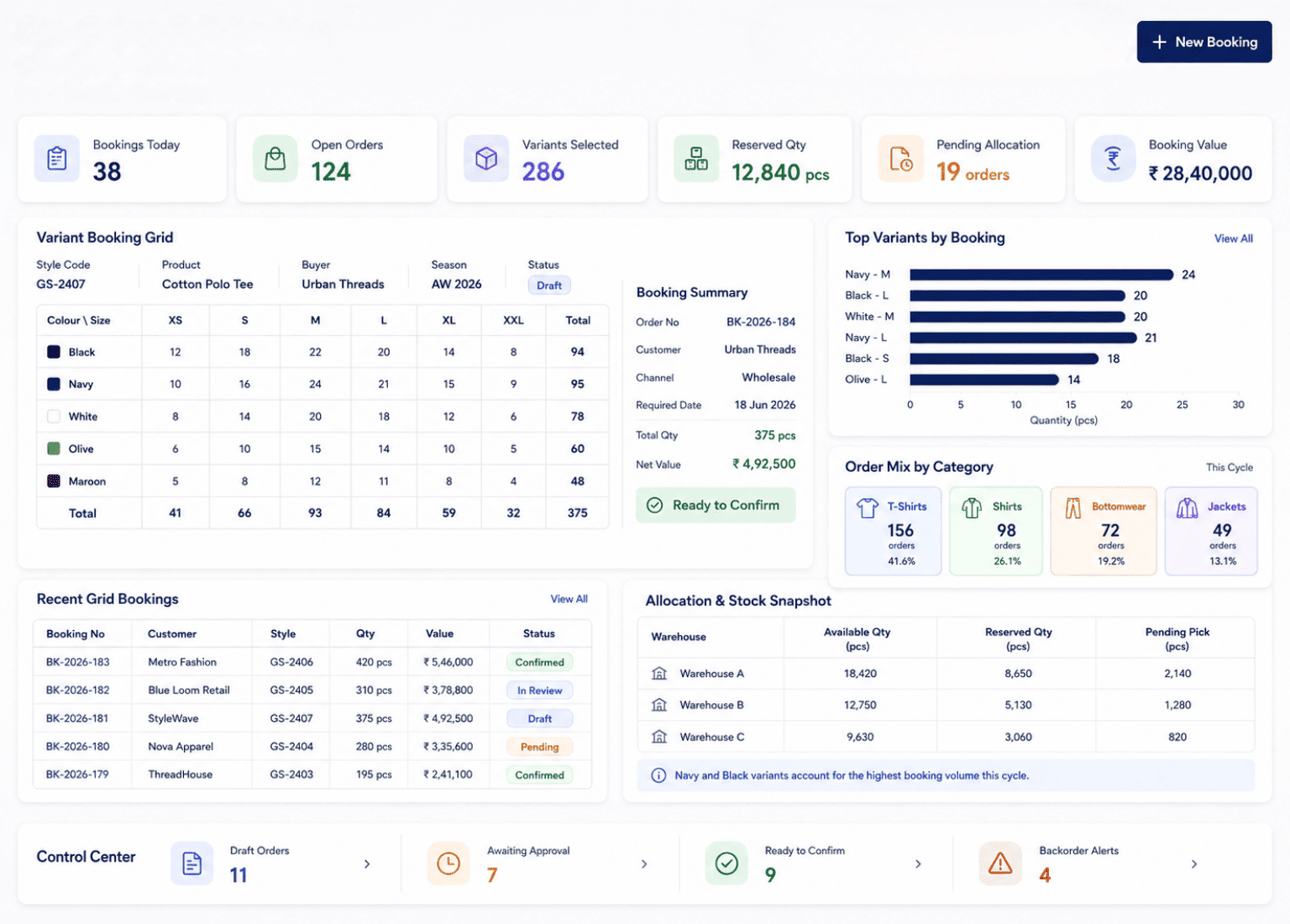Expand the Awaiting Approval chevron
1290x924 pixels.
point(644,864)
